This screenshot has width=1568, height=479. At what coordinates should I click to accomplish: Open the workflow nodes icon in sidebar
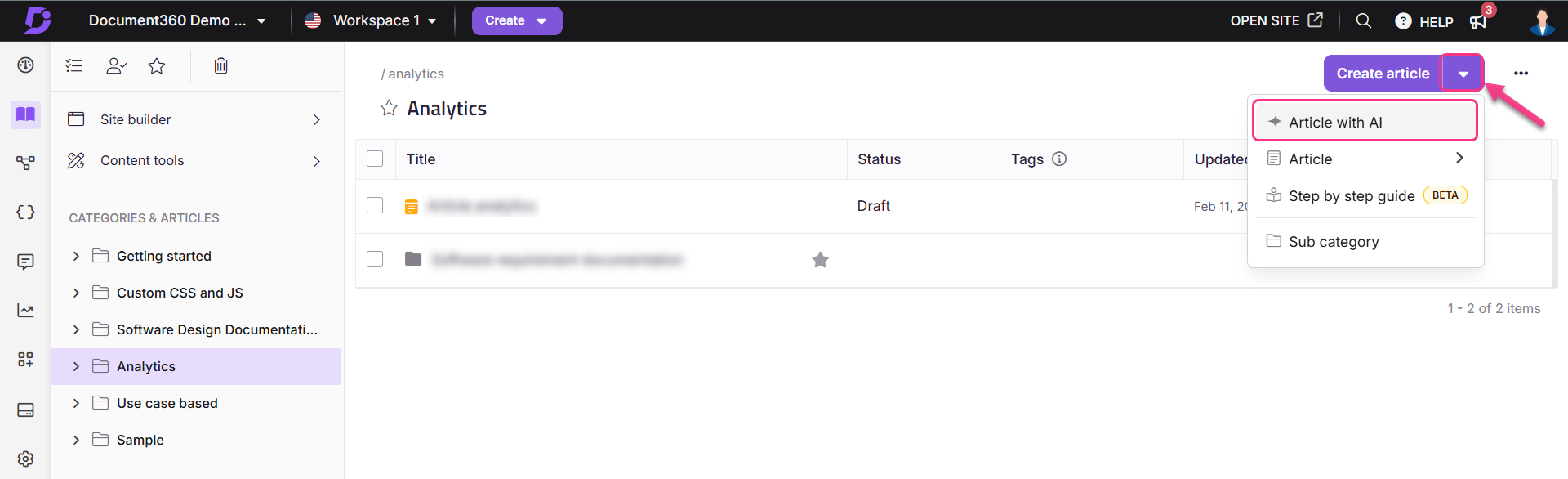(x=25, y=163)
